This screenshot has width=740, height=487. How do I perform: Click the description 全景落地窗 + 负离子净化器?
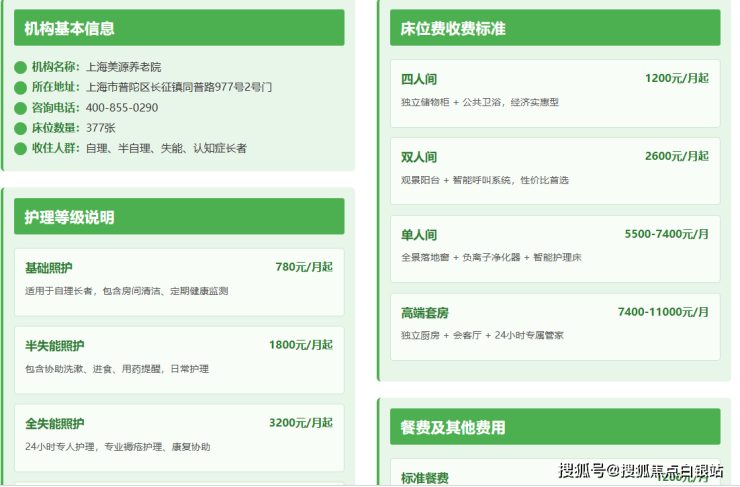point(460,257)
